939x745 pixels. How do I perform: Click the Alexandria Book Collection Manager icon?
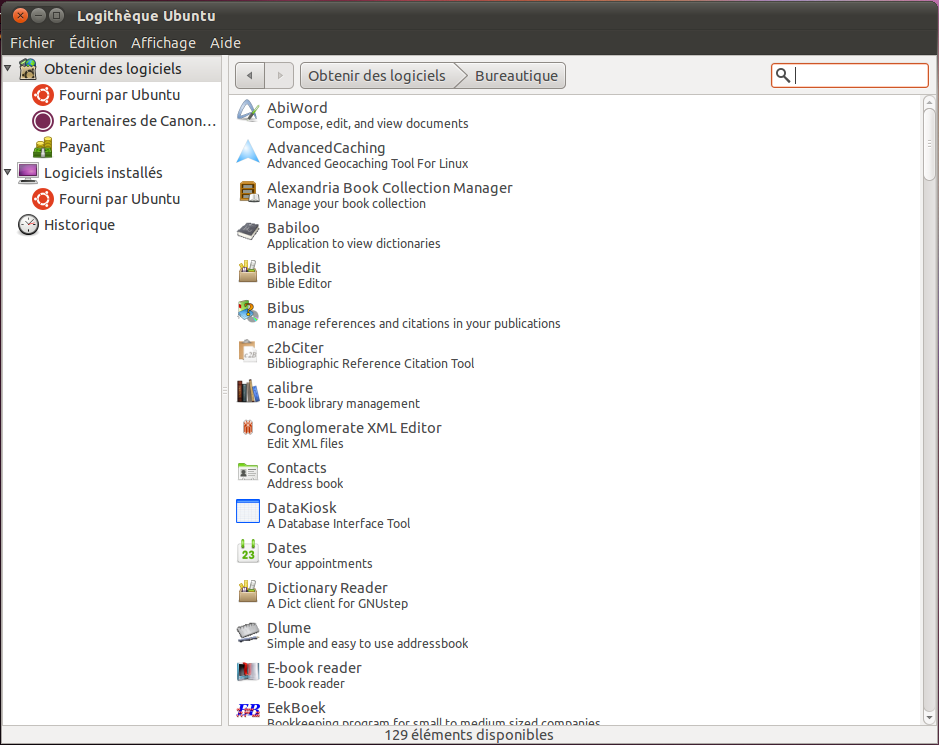248,192
